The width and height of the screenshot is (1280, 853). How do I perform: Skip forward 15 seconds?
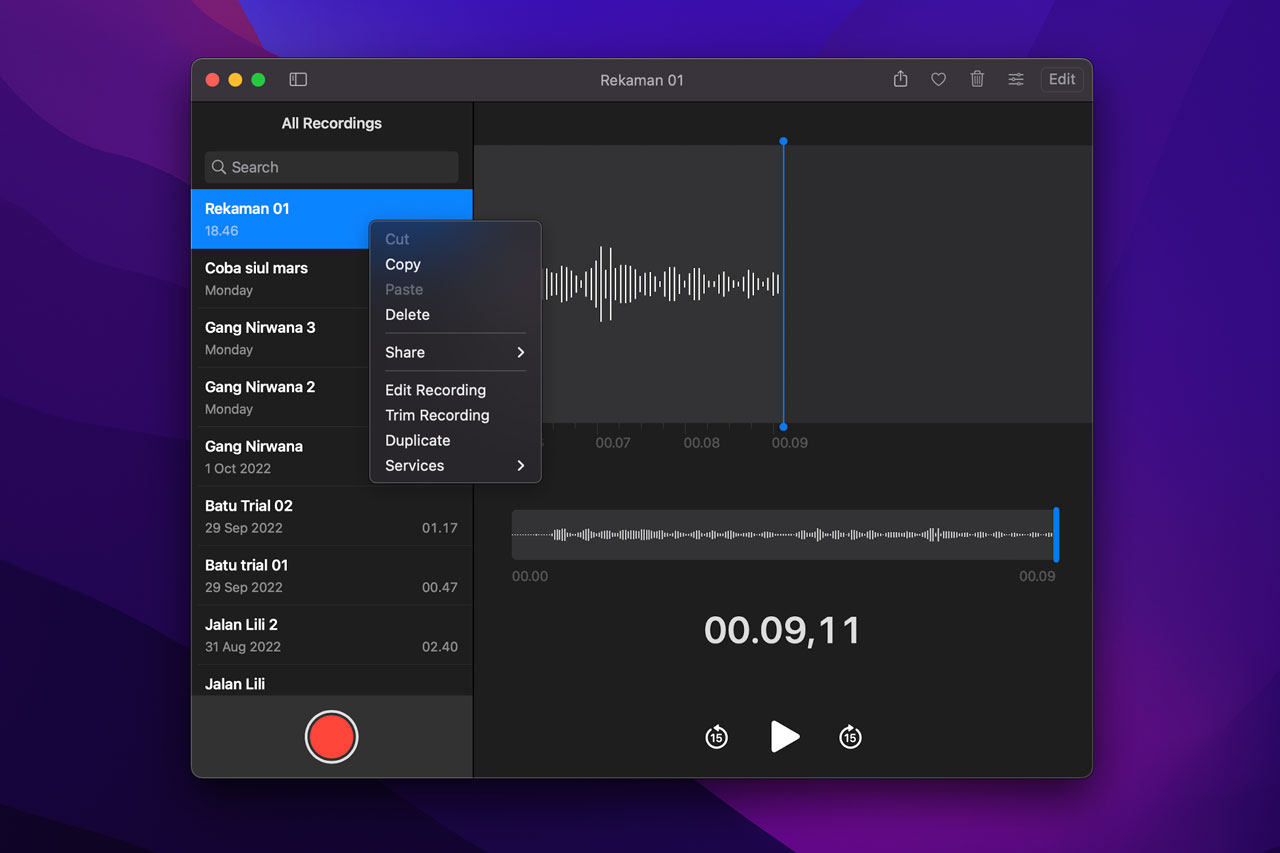click(x=850, y=737)
